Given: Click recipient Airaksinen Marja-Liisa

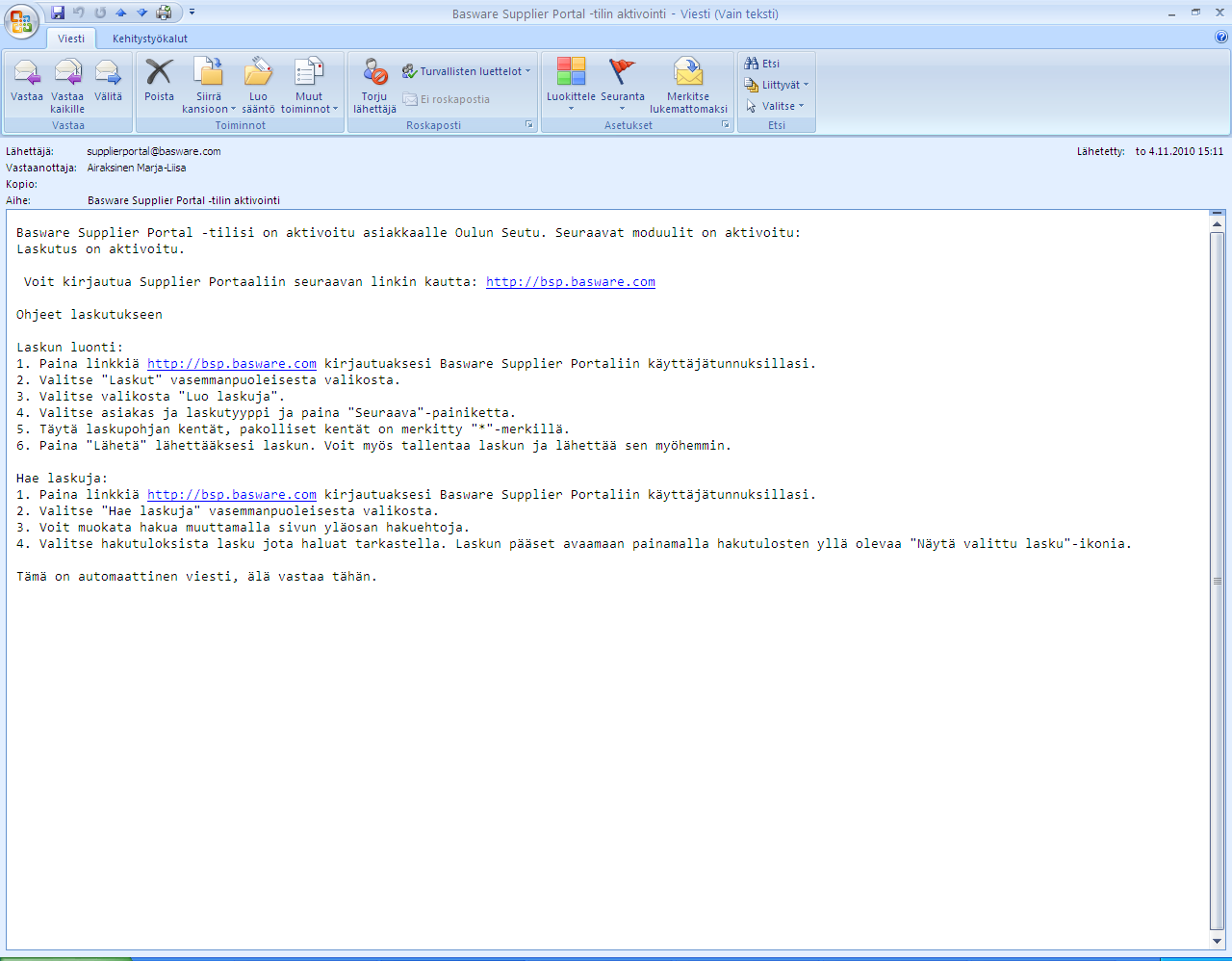Looking at the screenshot, I should tap(137, 168).
